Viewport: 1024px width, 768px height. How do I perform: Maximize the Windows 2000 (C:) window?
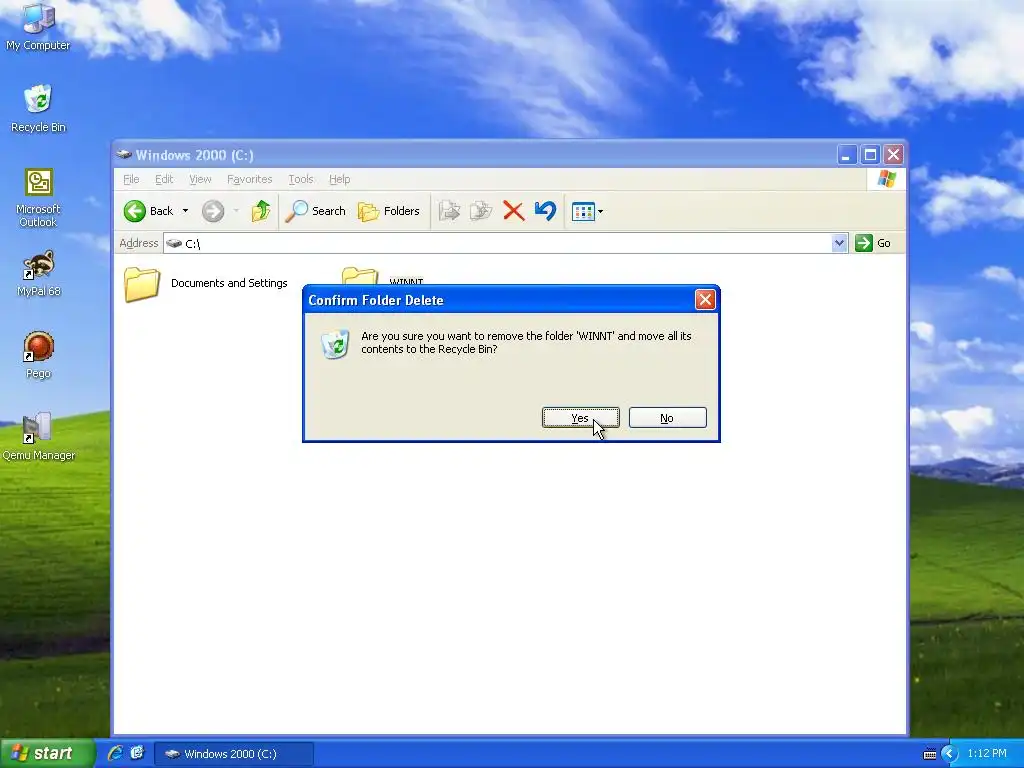(871, 155)
